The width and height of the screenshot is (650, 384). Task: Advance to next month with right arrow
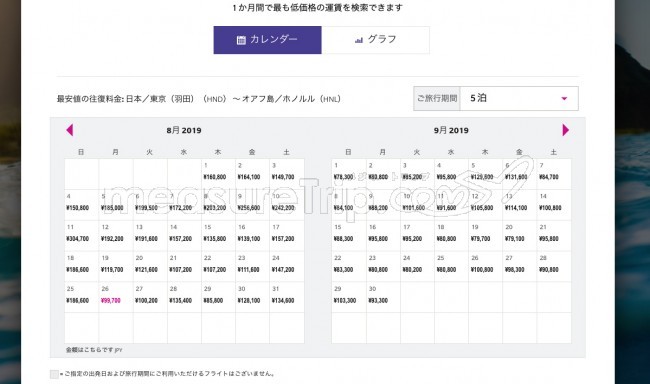point(565,130)
